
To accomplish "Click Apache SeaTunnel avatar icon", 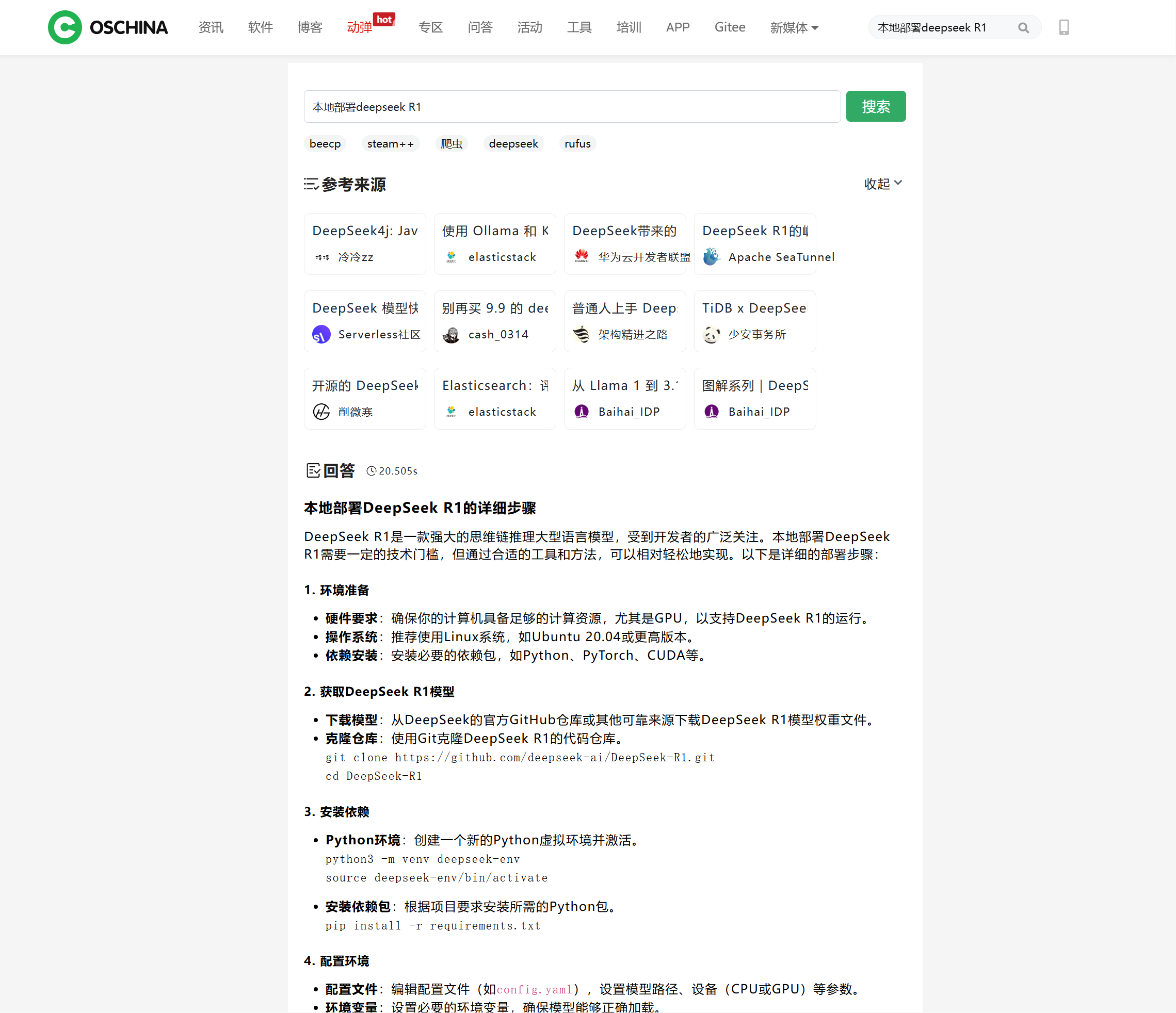I will point(712,257).
